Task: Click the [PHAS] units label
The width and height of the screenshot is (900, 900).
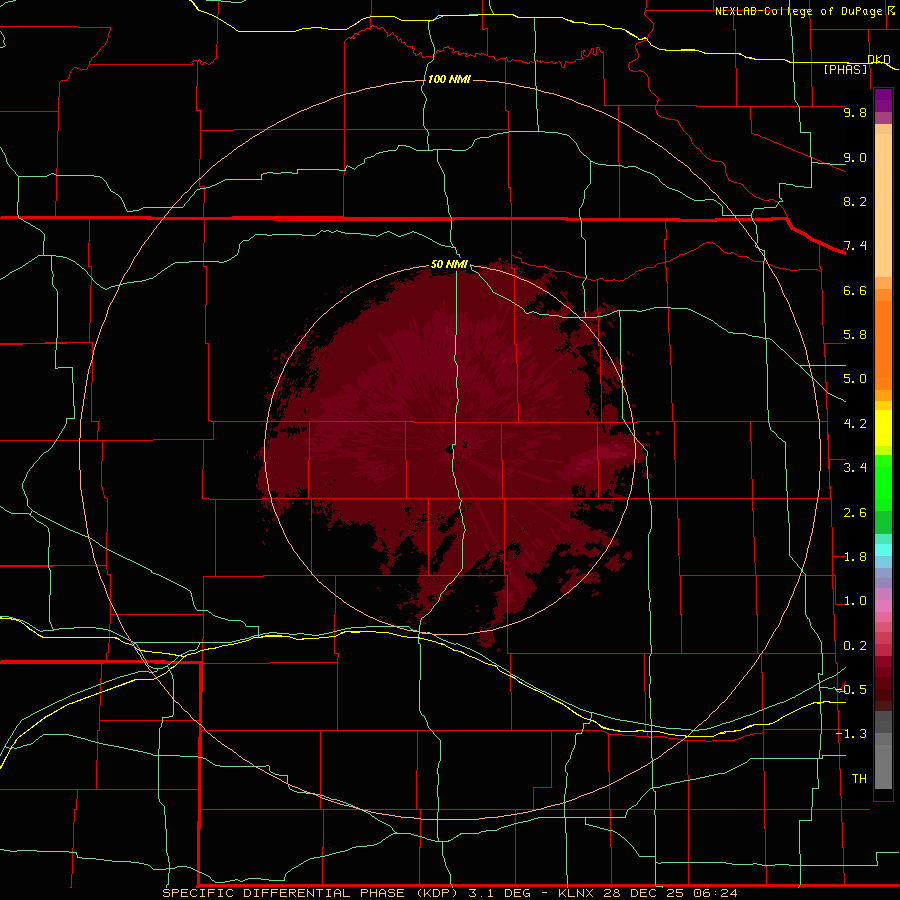Action: (845, 70)
